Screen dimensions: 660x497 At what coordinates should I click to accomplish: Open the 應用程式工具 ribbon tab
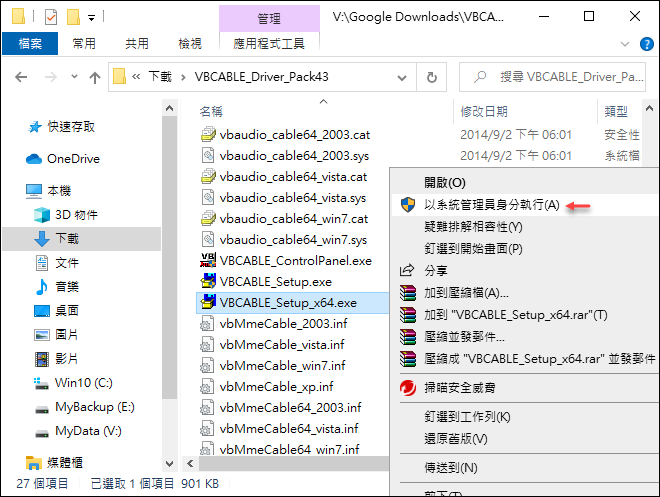pos(269,43)
